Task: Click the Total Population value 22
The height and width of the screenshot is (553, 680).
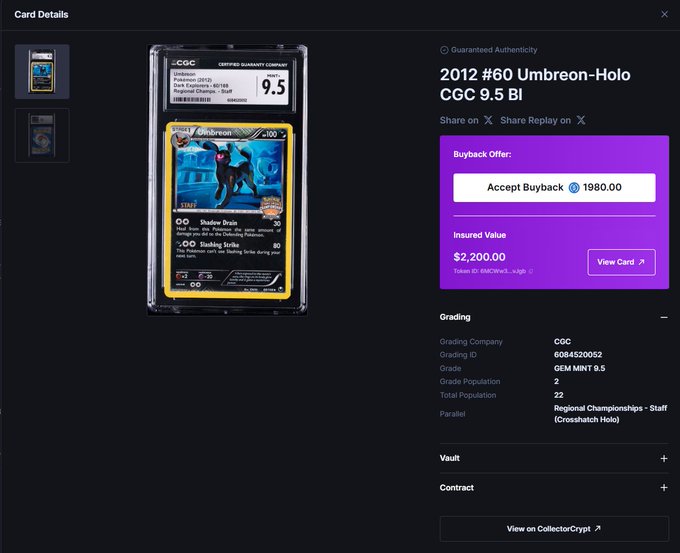Action: click(559, 395)
